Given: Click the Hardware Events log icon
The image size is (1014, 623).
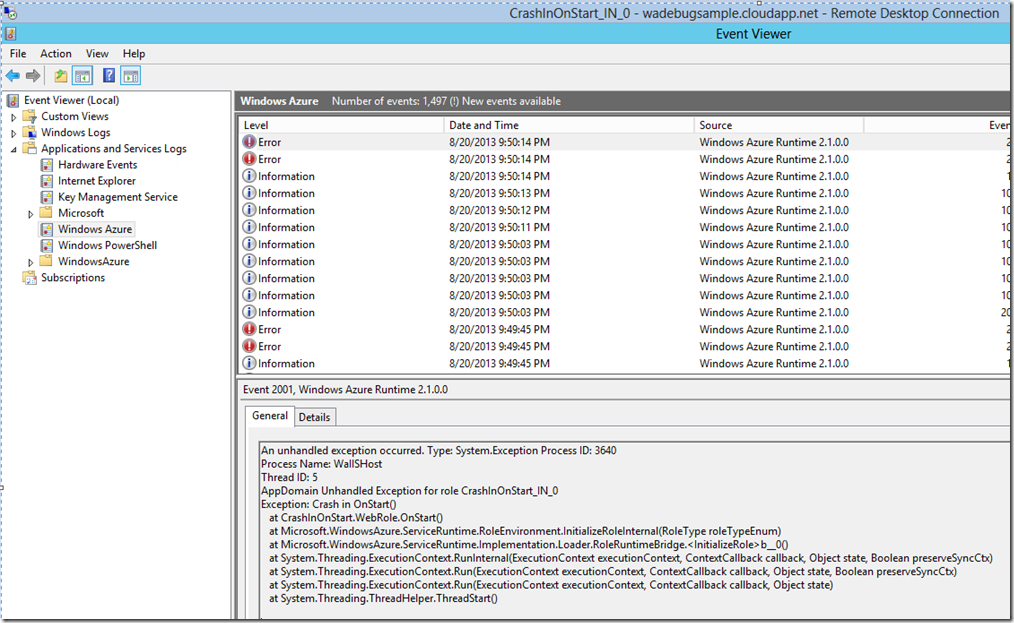Looking at the screenshot, I should coord(47,165).
